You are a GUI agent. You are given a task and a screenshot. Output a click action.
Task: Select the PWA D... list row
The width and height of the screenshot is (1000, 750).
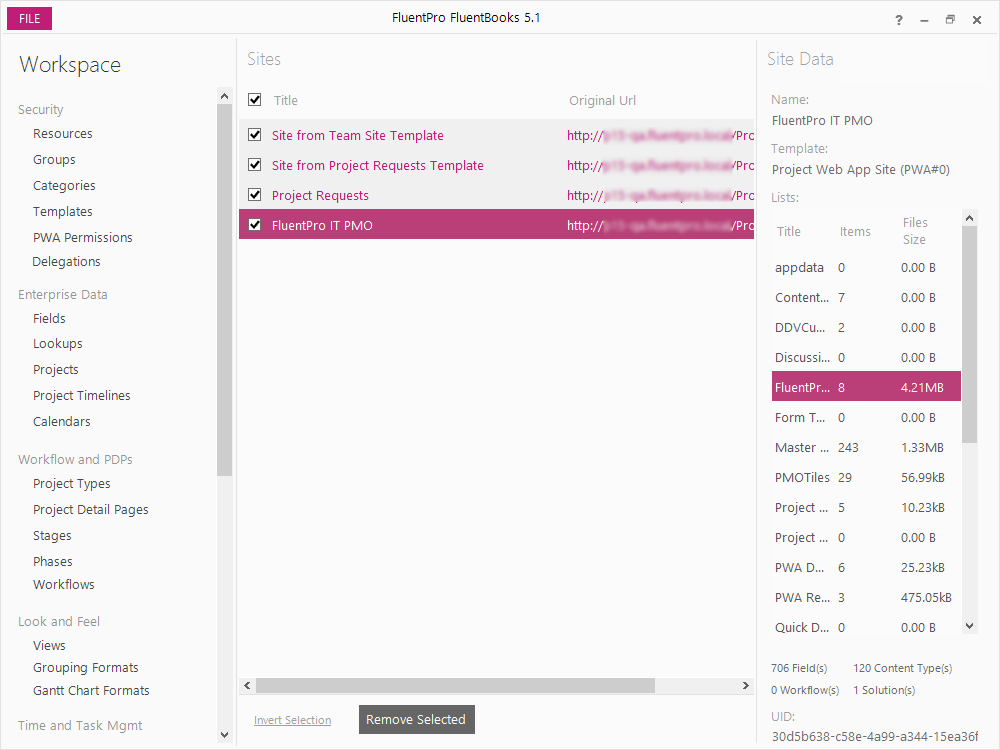tap(866, 568)
